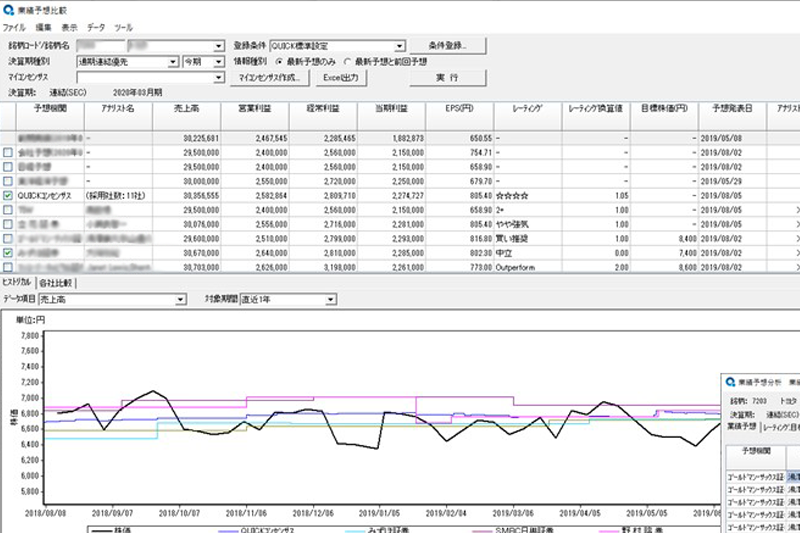Open the データ menu
The height and width of the screenshot is (533, 800).
click(96, 27)
